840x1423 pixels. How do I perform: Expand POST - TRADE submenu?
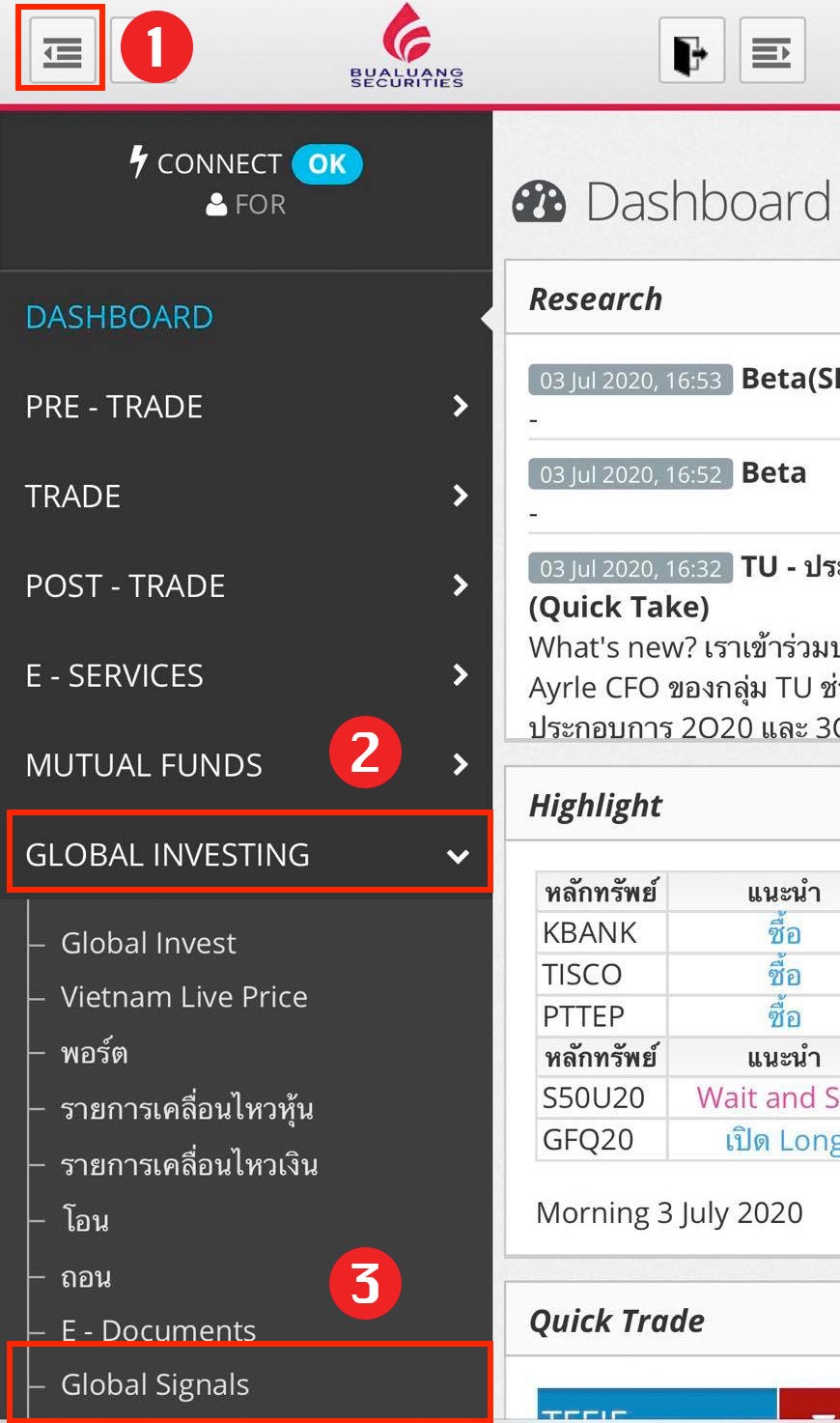click(x=246, y=585)
